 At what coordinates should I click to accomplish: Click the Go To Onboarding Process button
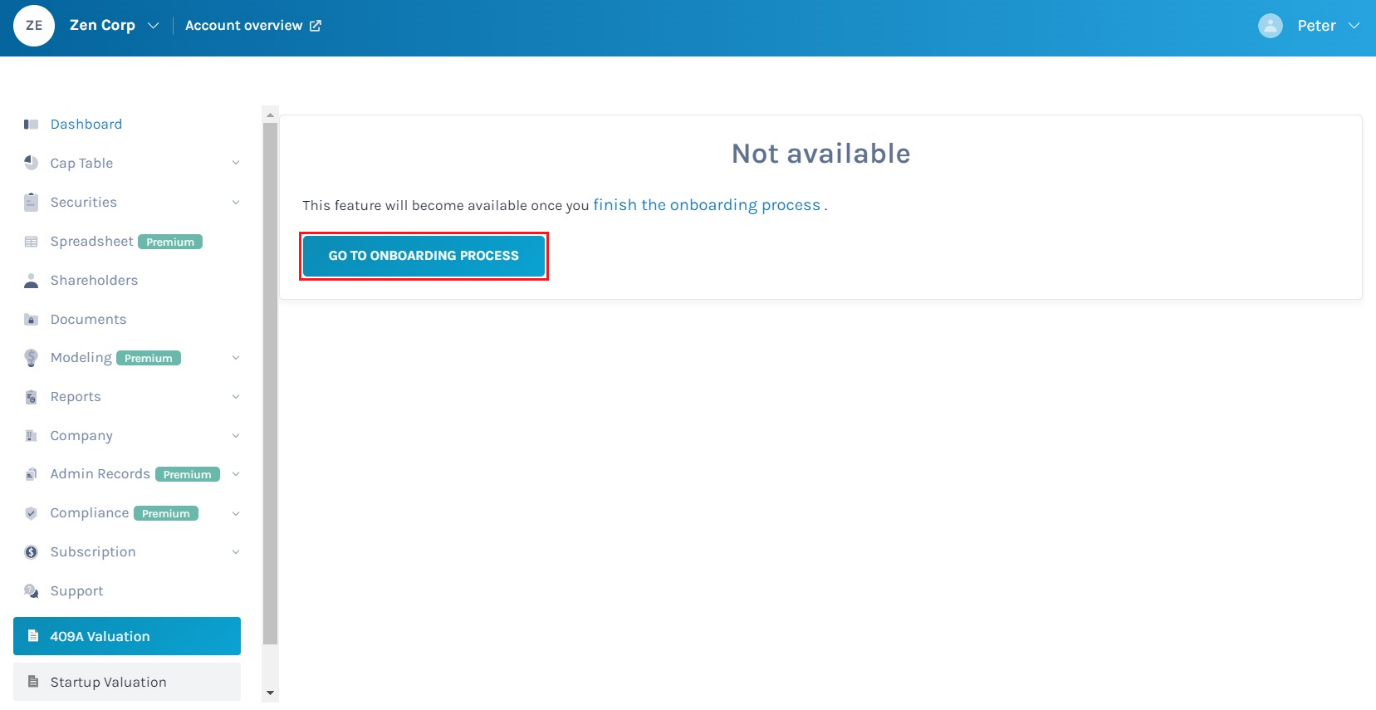(424, 256)
